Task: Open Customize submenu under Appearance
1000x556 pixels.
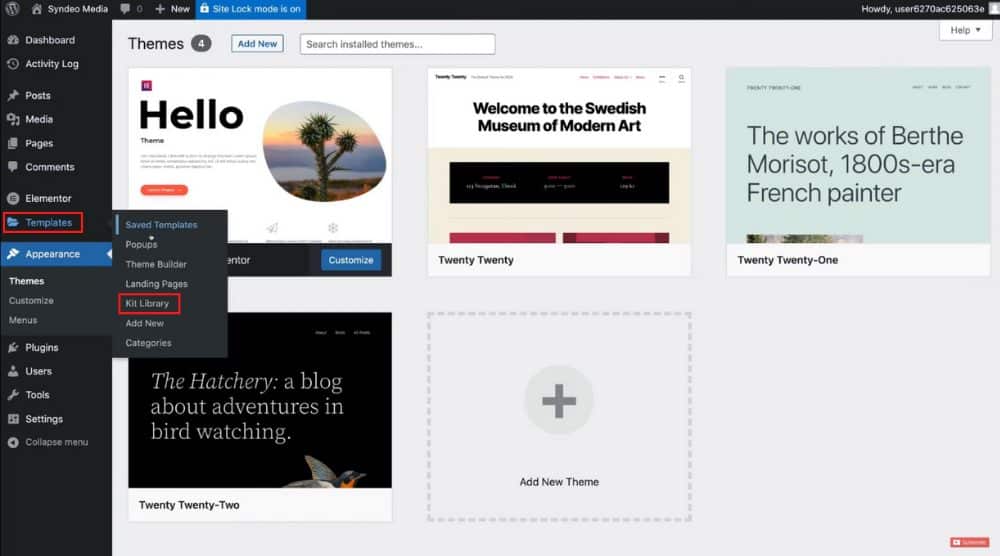Action: pyautogui.click(x=31, y=300)
